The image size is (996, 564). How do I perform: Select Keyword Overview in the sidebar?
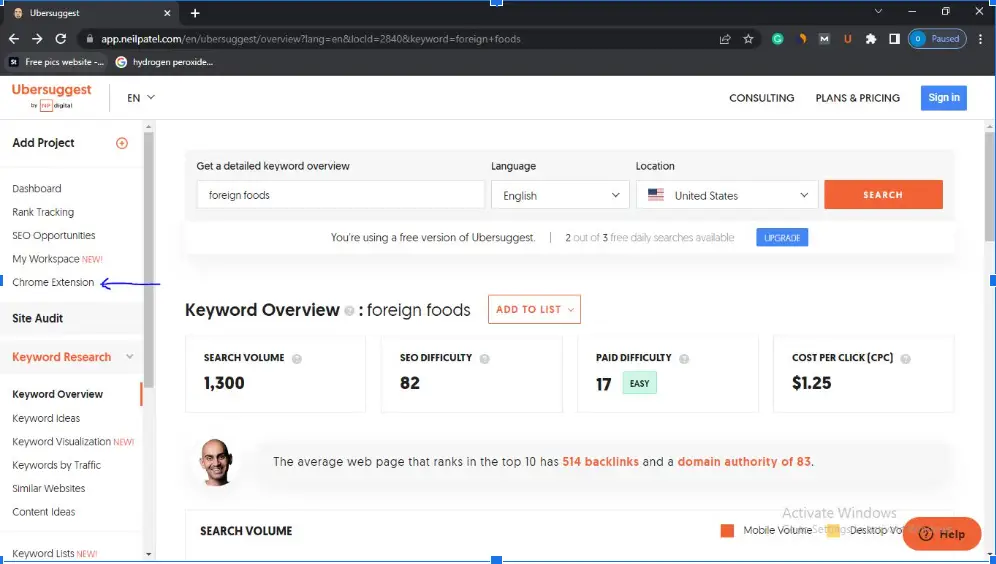click(x=58, y=394)
